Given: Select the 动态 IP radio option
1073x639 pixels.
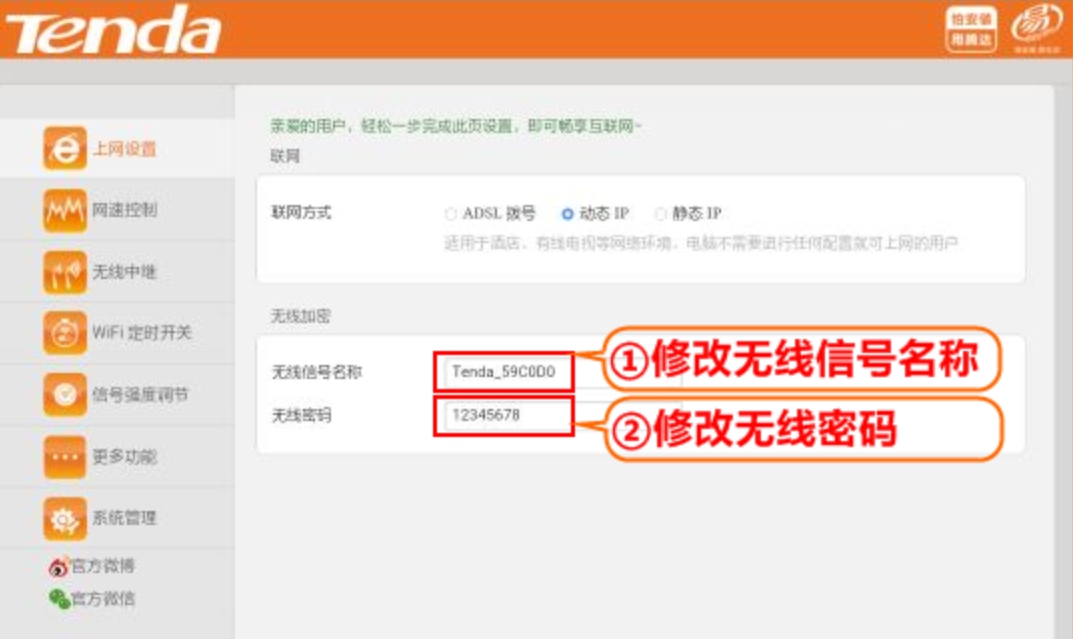Looking at the screenshot, I should click(567, 214).
